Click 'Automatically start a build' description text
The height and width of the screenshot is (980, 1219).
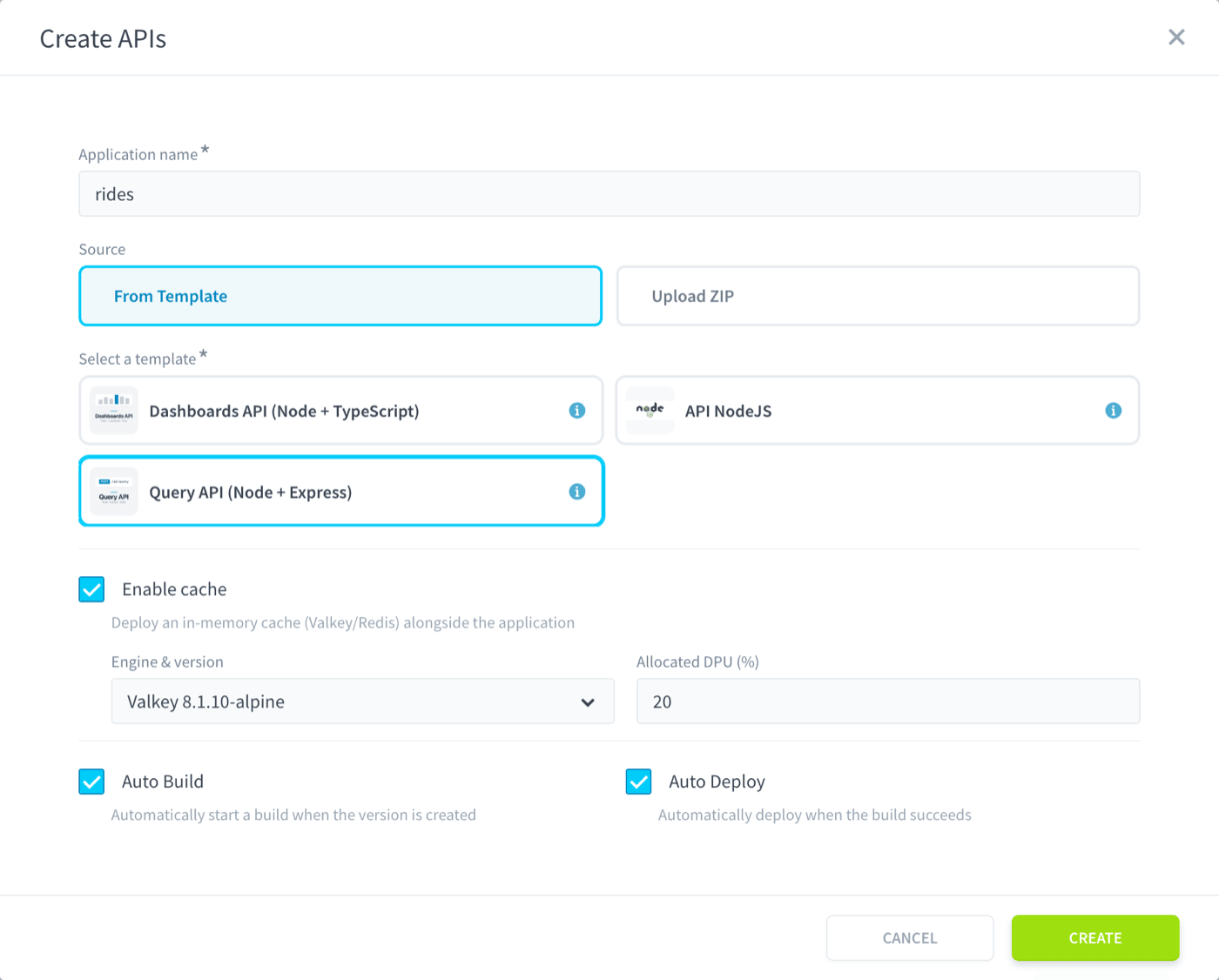(293, 815)
